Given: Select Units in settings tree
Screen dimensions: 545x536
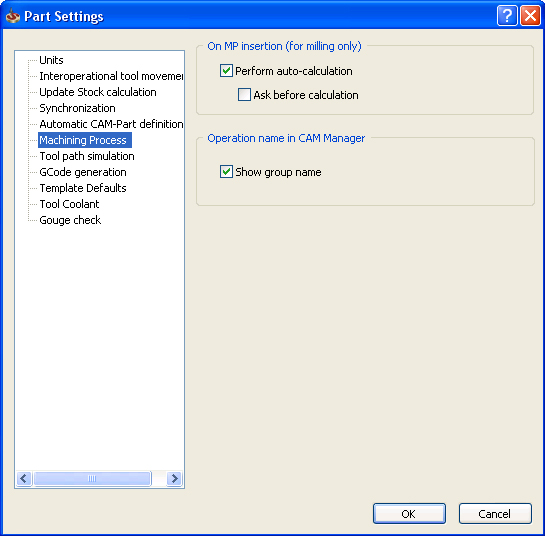Looking at the screenshot, I should click(x=51, y=60).
